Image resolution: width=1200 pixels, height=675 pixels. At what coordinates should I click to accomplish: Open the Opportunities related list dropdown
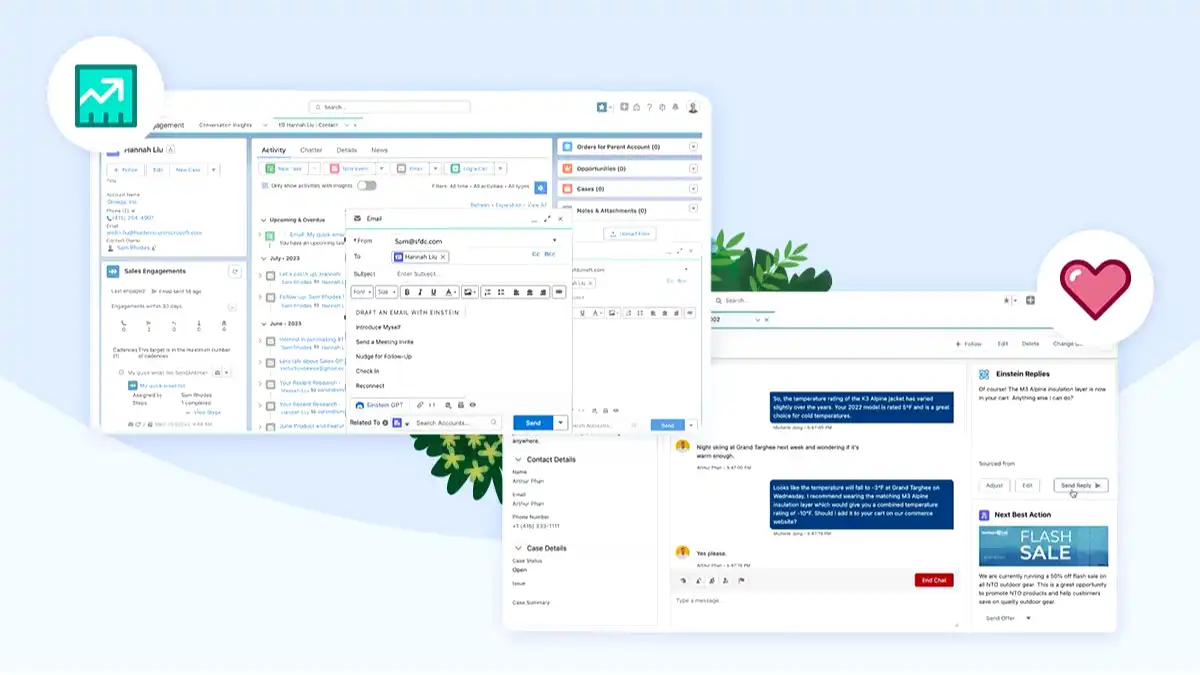(x=694, y=168)
